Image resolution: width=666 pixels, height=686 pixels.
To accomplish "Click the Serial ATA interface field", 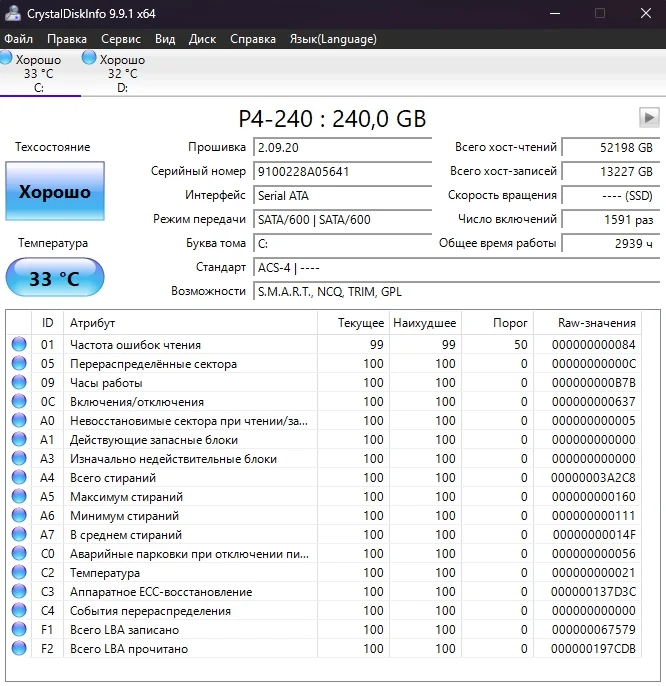I will pos(343,196).
